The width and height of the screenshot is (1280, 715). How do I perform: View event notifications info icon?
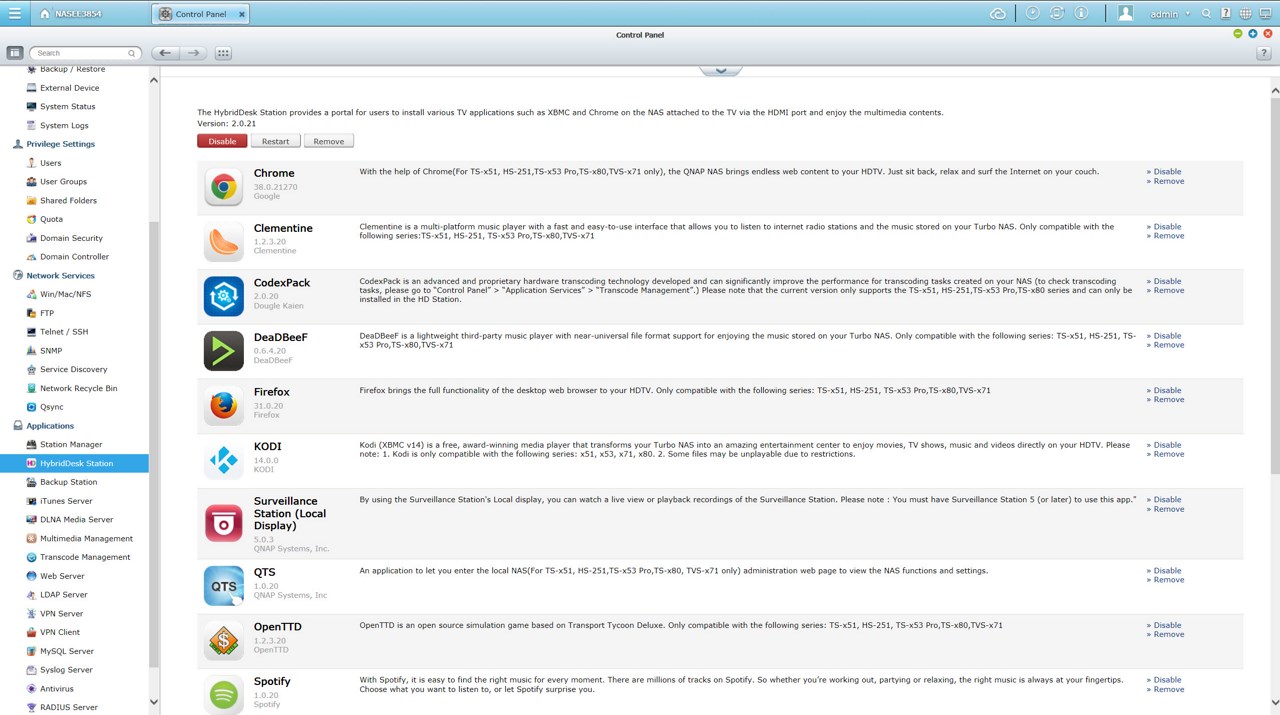click(x=1081, y=14)
